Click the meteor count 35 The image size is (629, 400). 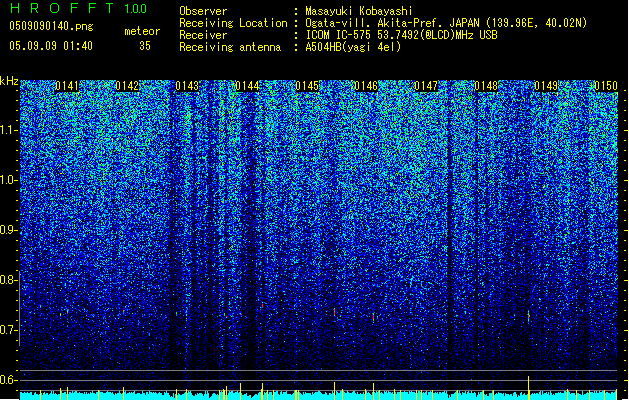(x=145, y=46)
